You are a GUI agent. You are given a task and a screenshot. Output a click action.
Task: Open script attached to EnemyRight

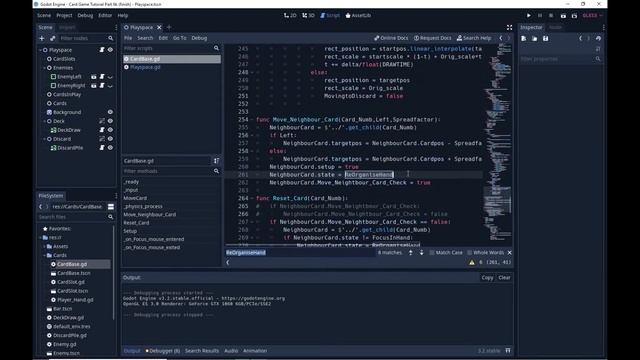pos(102,86)
